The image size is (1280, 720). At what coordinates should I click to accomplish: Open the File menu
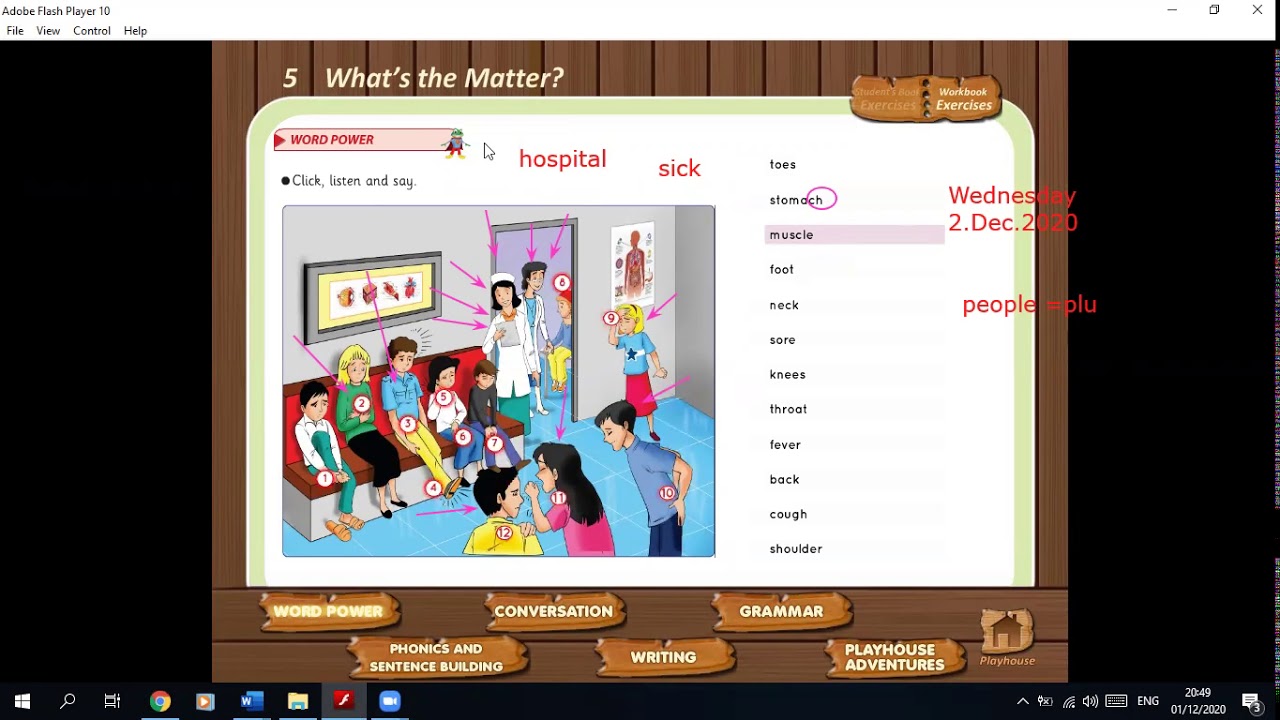click(x=15, y=31)
